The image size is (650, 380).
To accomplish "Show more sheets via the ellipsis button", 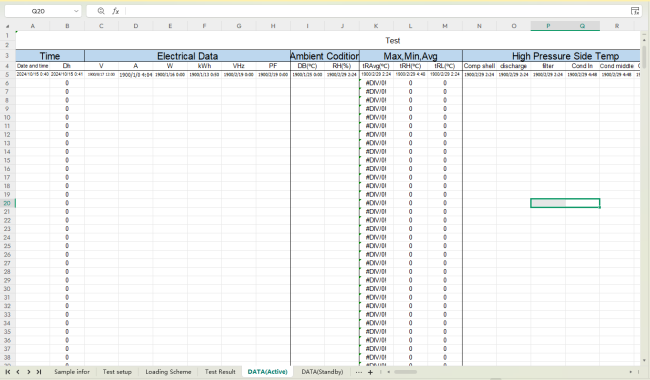I will pyautogui.click(x=359, y=372).
